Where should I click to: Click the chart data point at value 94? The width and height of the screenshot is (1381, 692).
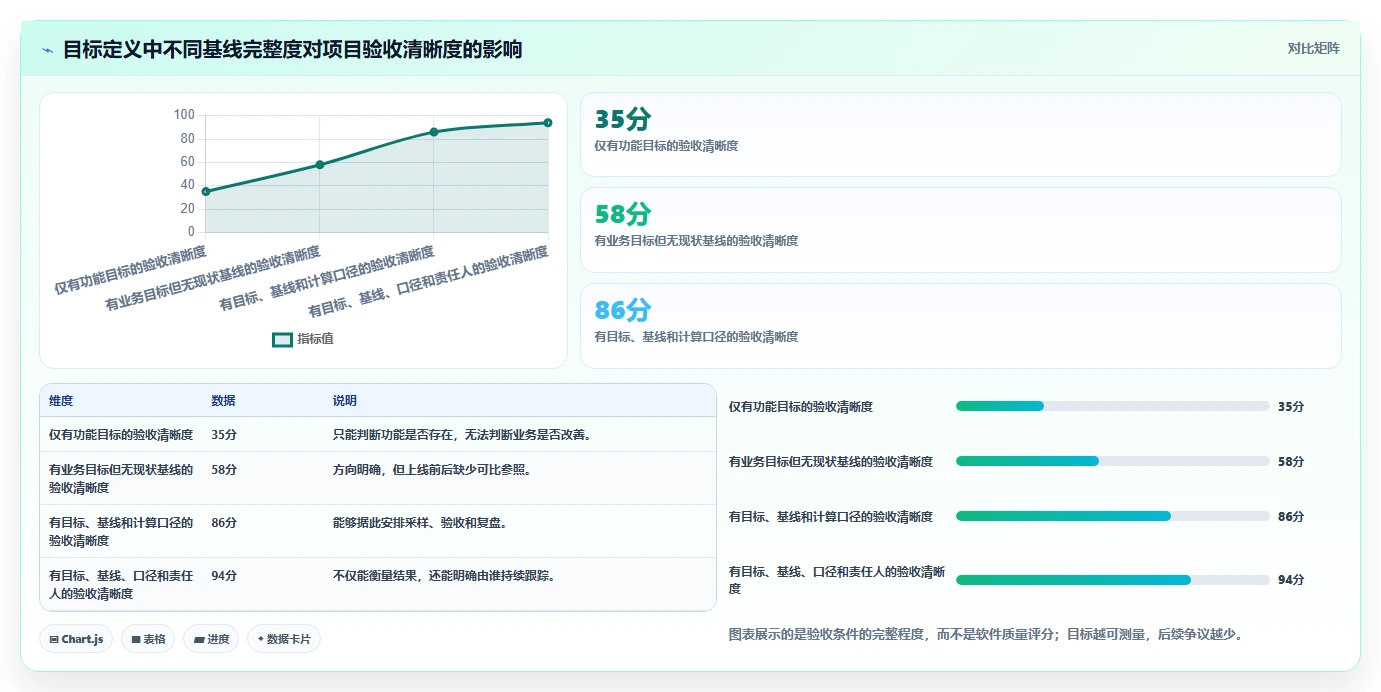548,123
